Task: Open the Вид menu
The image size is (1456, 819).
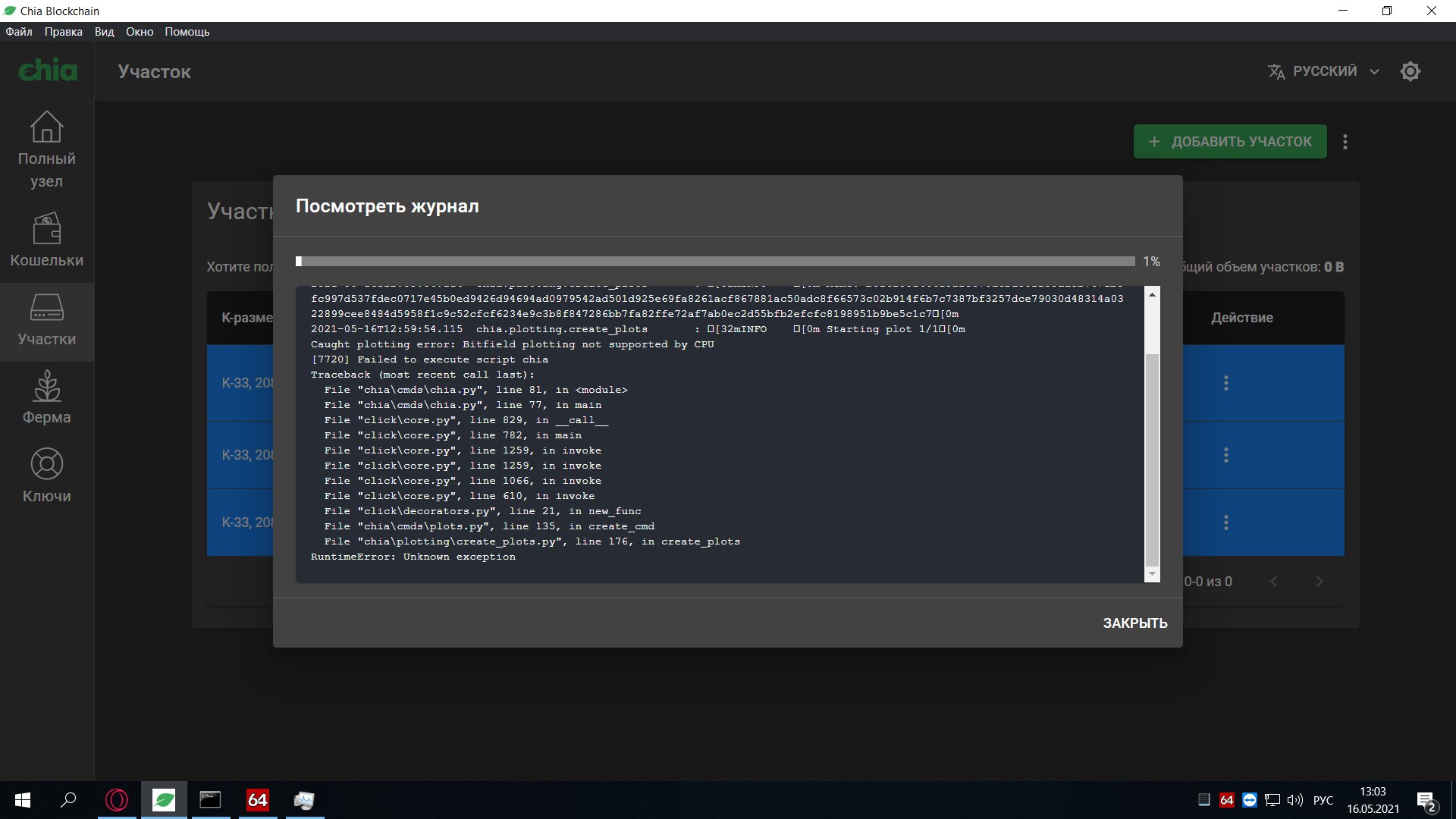Action: pos(105,32)
